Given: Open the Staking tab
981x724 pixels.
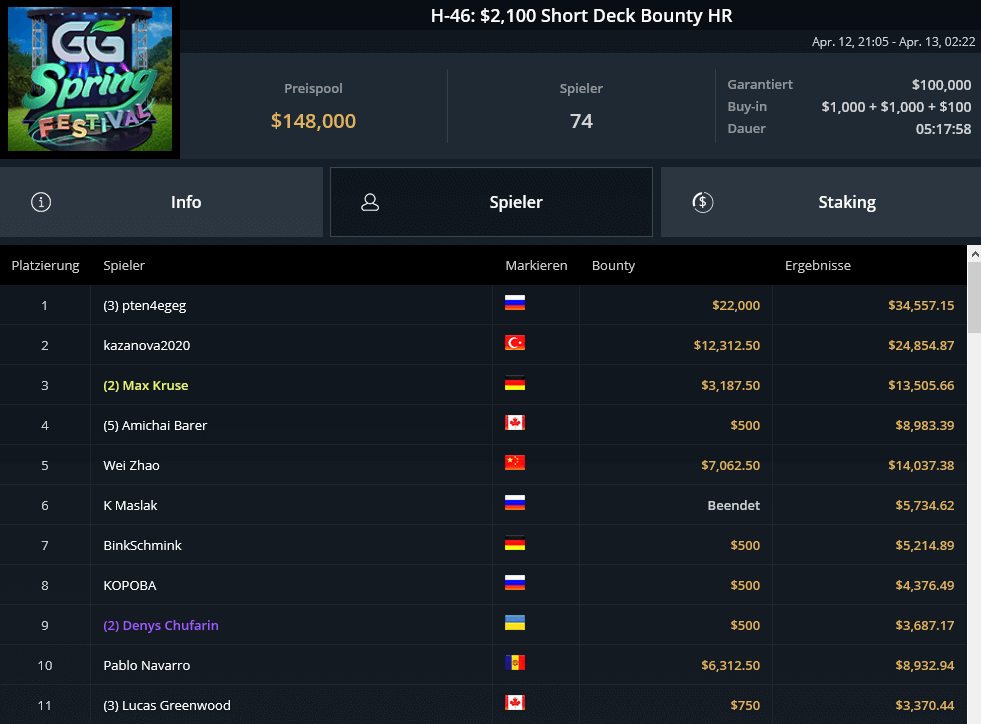Looking at the screenshot, I should coord(821,202).
